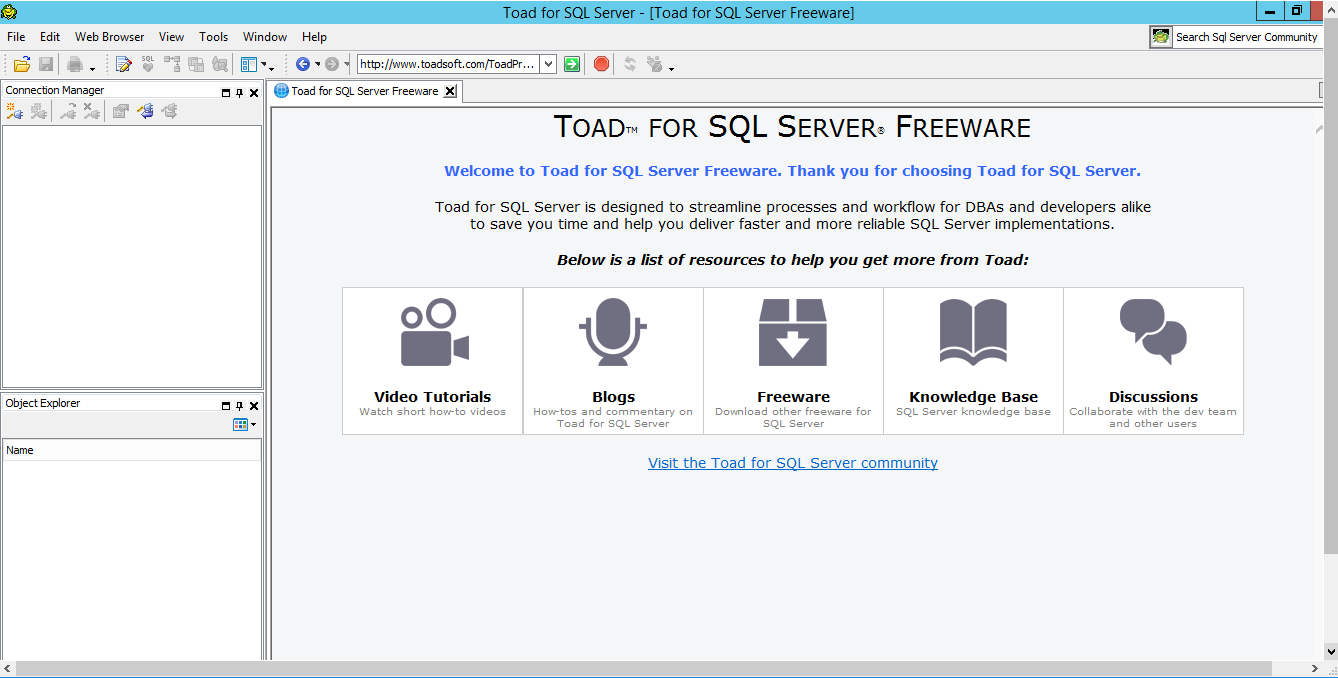Open the SQL editor pencil icon

(x=123, y=63)
